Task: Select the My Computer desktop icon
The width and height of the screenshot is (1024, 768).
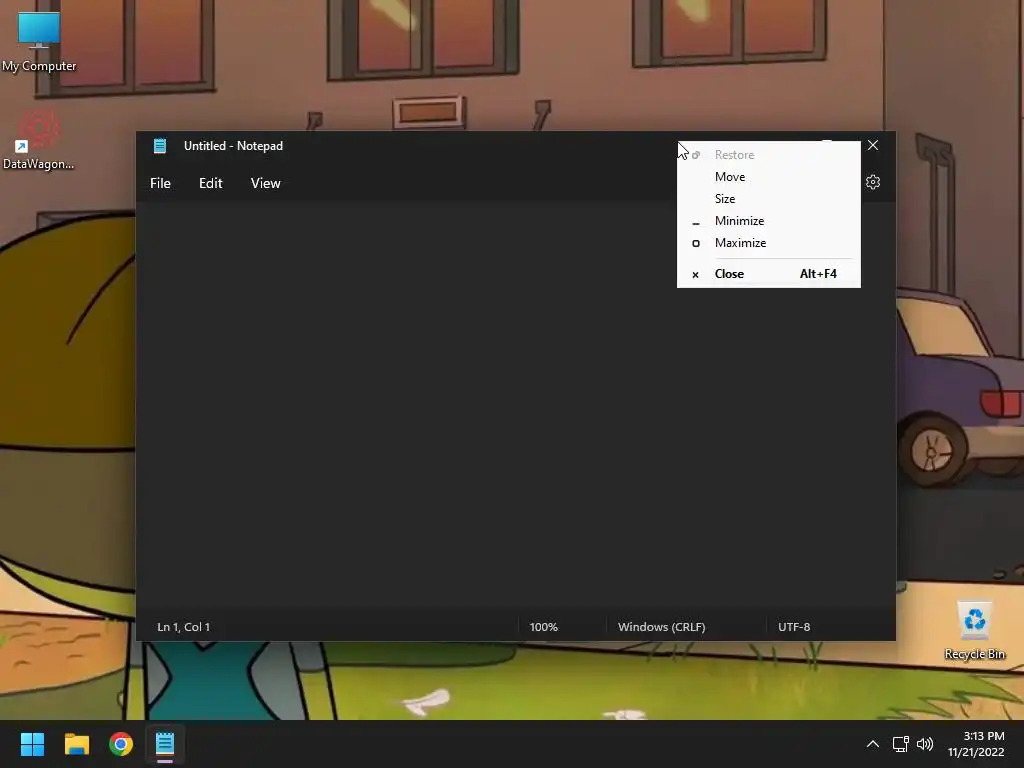Action: click(39, 42)
